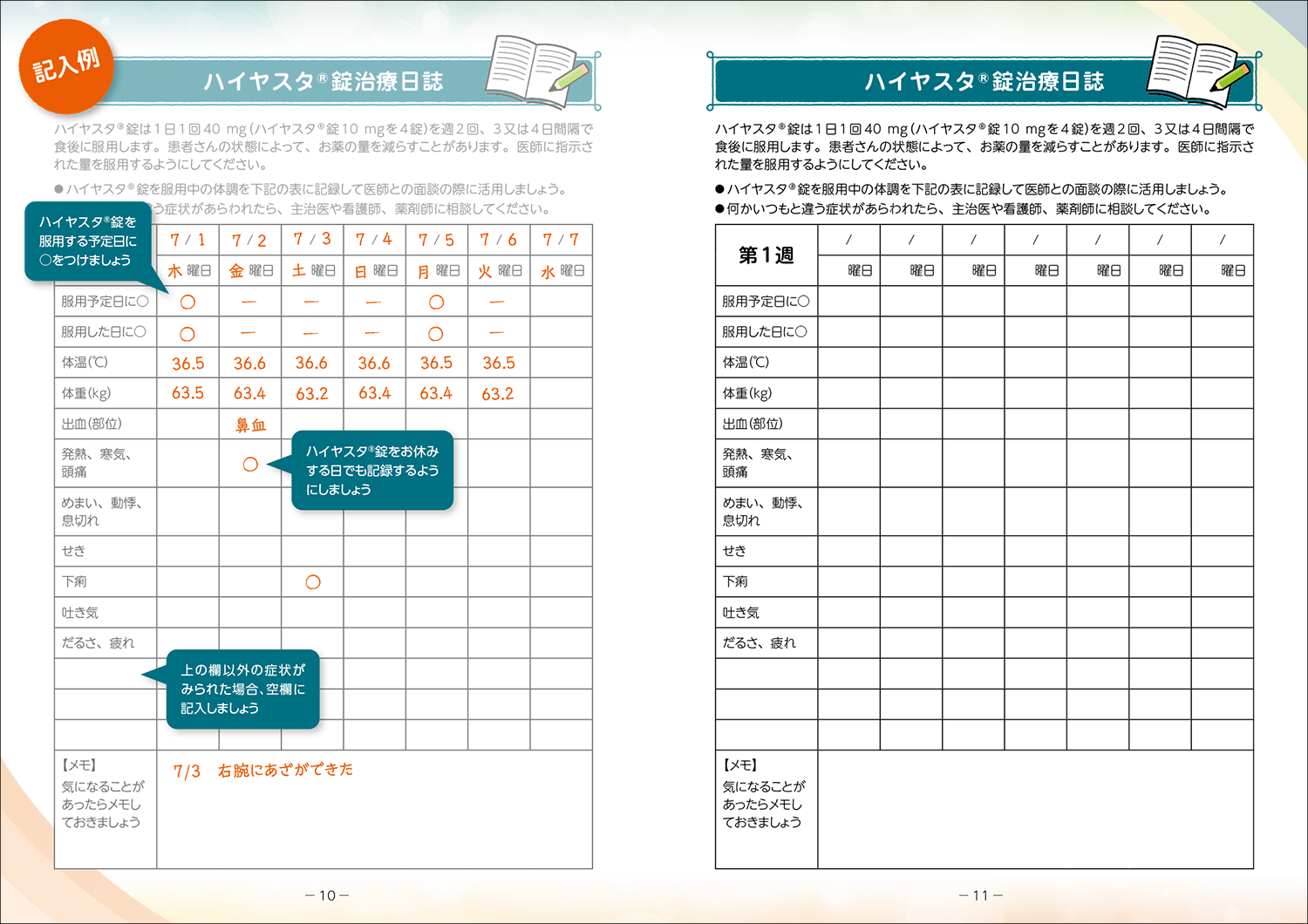
Task: Click the 服用した日に○ label on the right page
Action: click(x=765, y=332)
